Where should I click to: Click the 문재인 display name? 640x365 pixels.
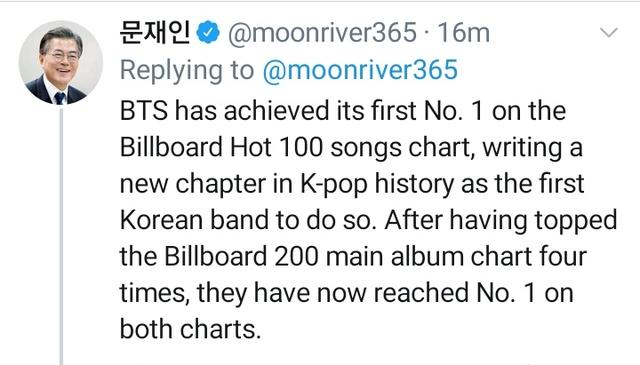coord(155,32)
